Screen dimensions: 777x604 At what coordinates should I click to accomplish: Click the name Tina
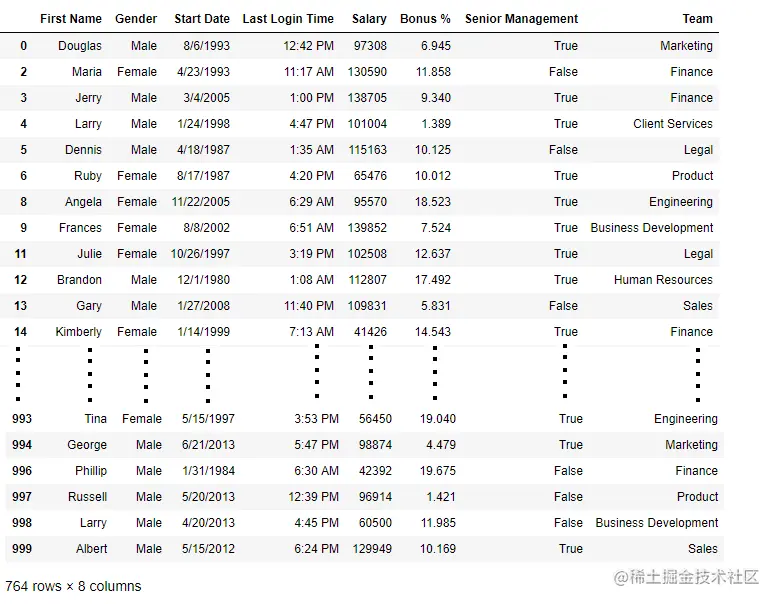[x=96, y=419]
